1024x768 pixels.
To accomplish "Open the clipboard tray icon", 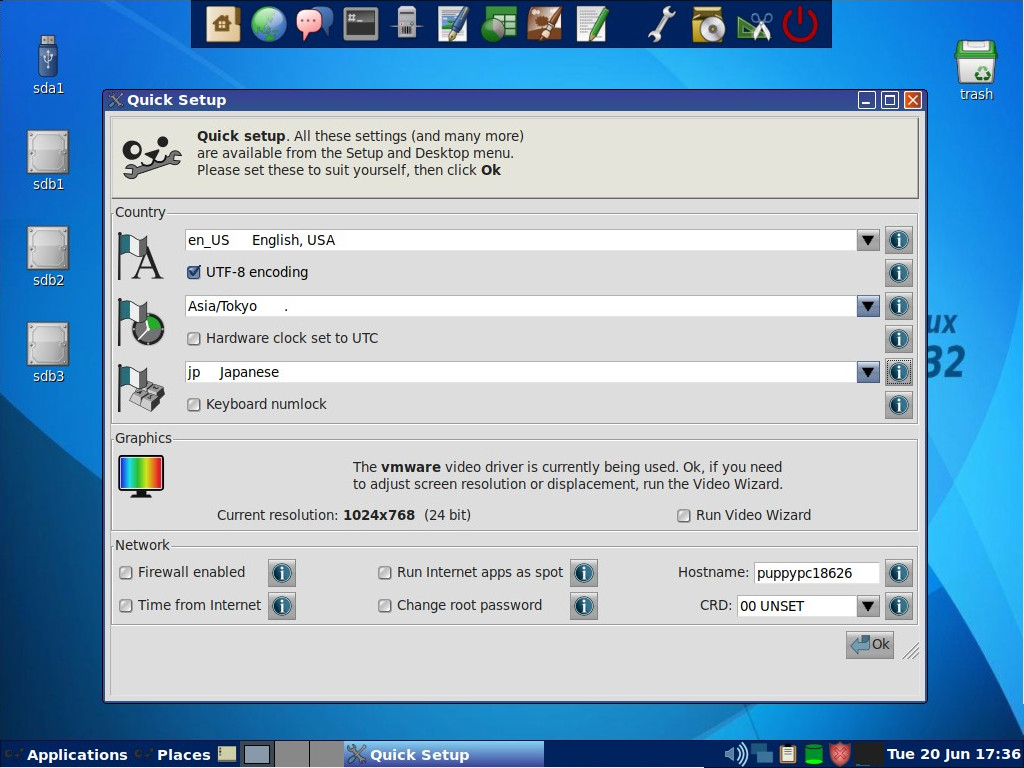I will pyautogui.click(x=788, y=754).
